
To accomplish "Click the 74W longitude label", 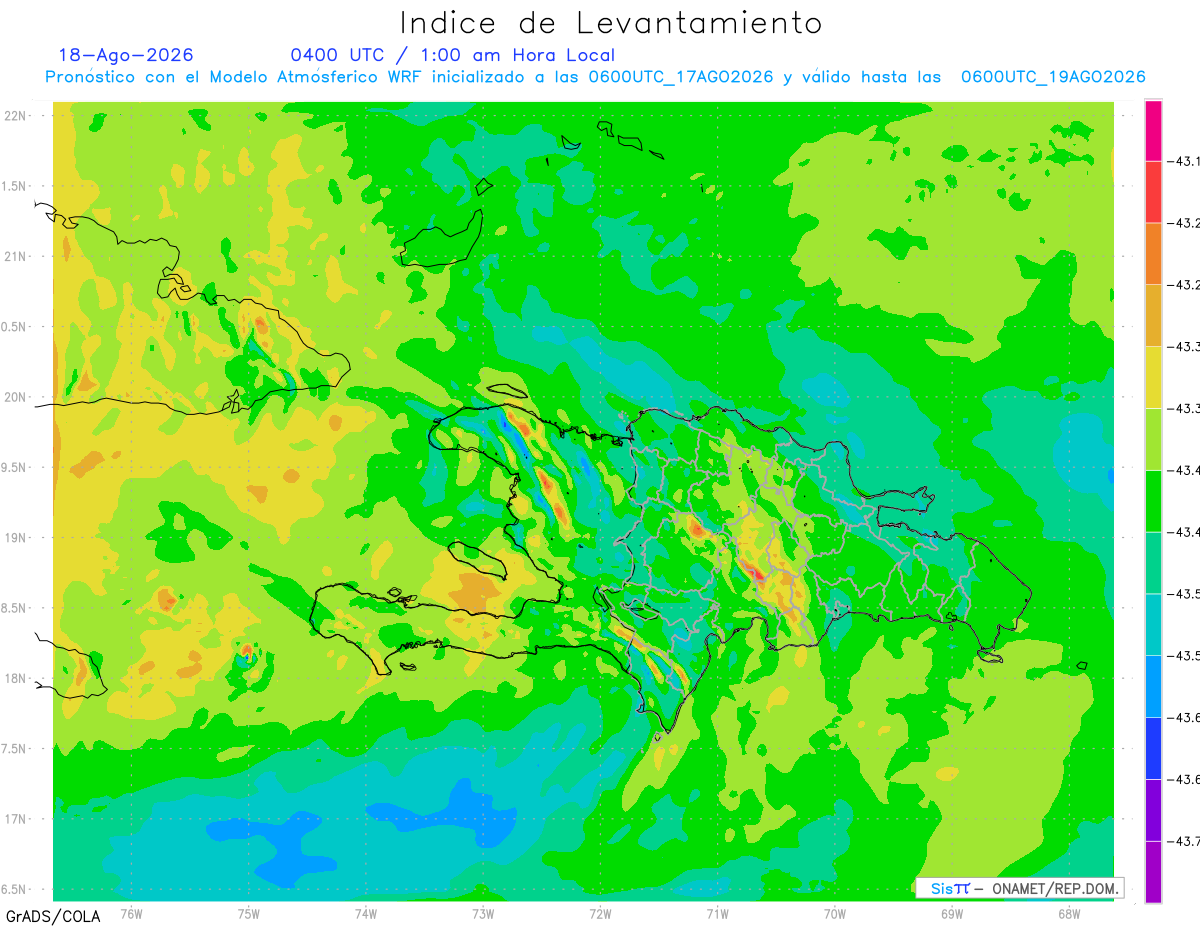I will click(366, 914).
